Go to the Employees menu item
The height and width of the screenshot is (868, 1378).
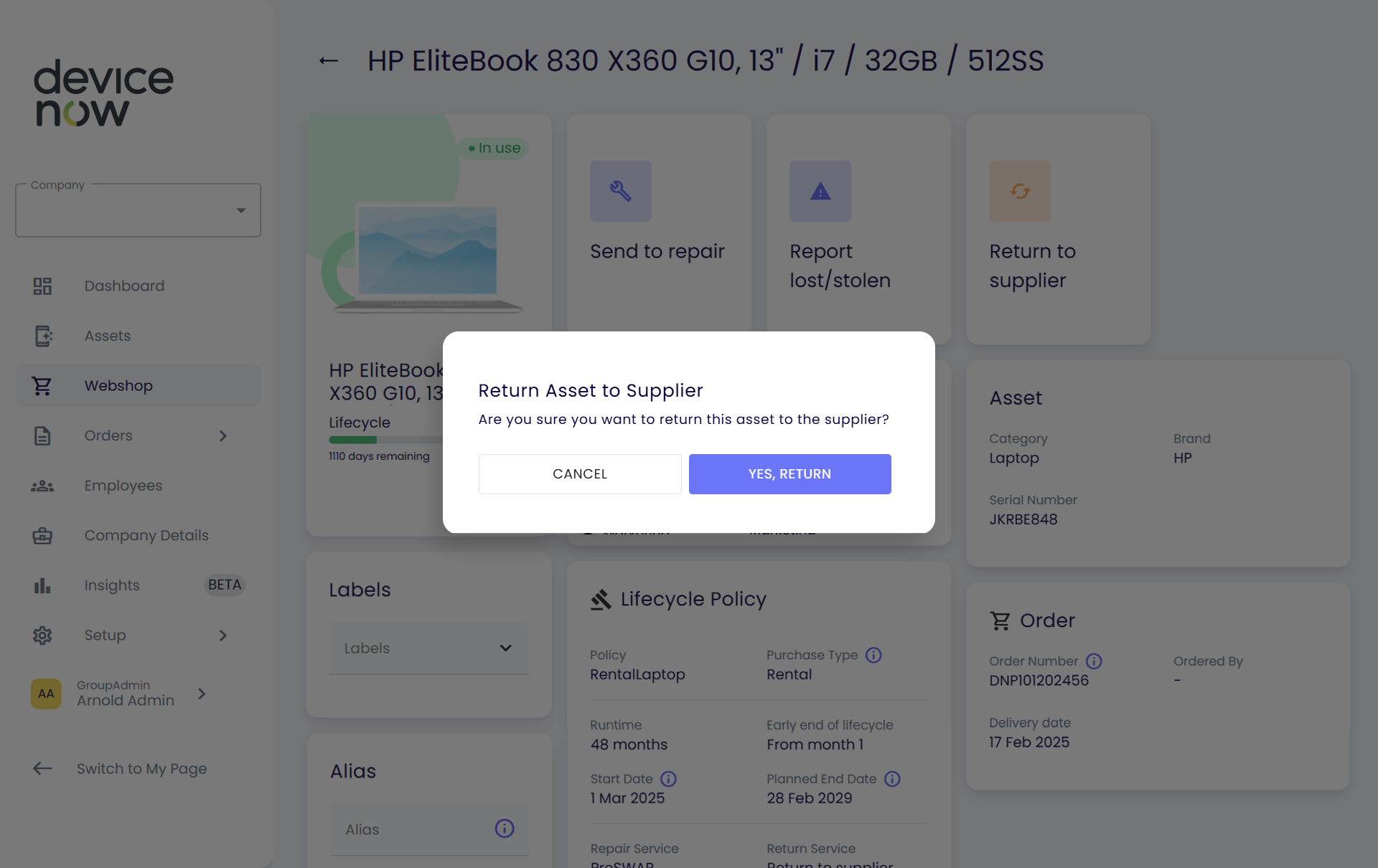point(123,486)
